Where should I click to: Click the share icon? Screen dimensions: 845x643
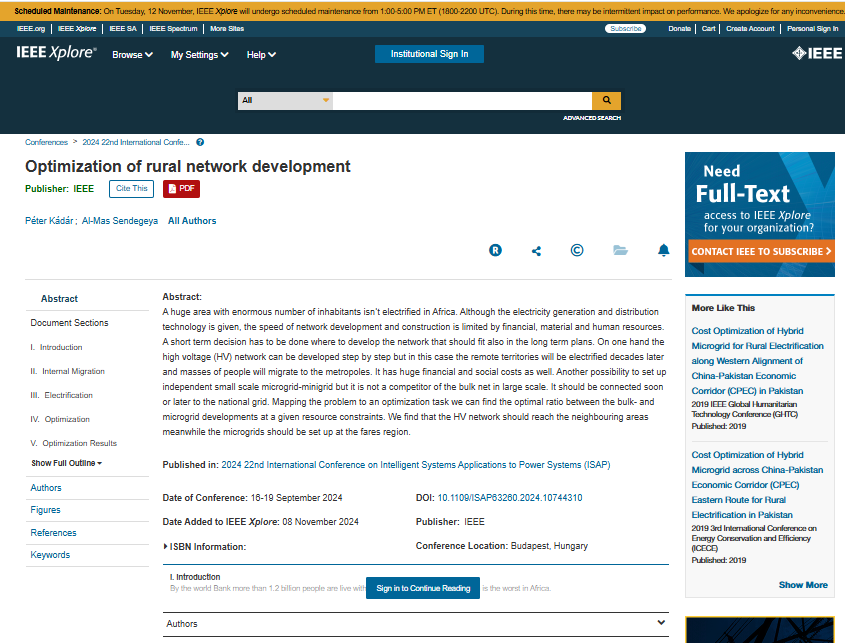coord(537,250)
